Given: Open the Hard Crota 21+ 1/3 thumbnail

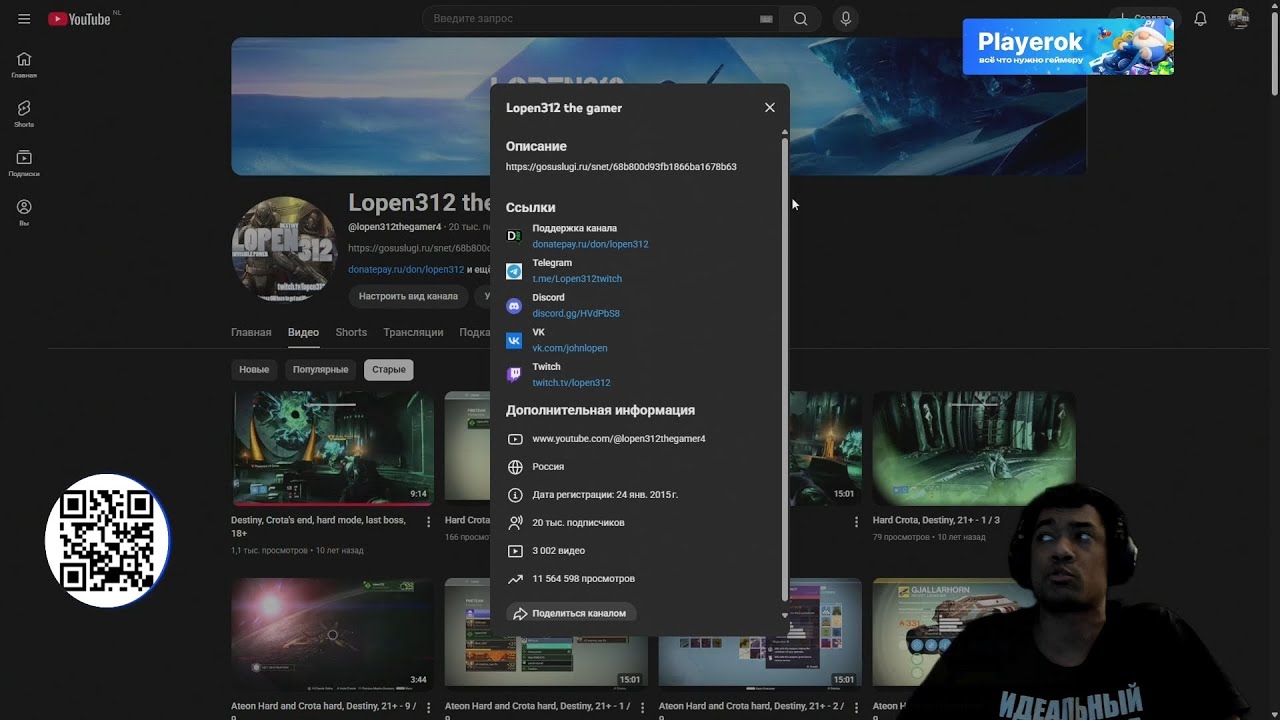Looking at the screenshot, I should pos(974,448).
